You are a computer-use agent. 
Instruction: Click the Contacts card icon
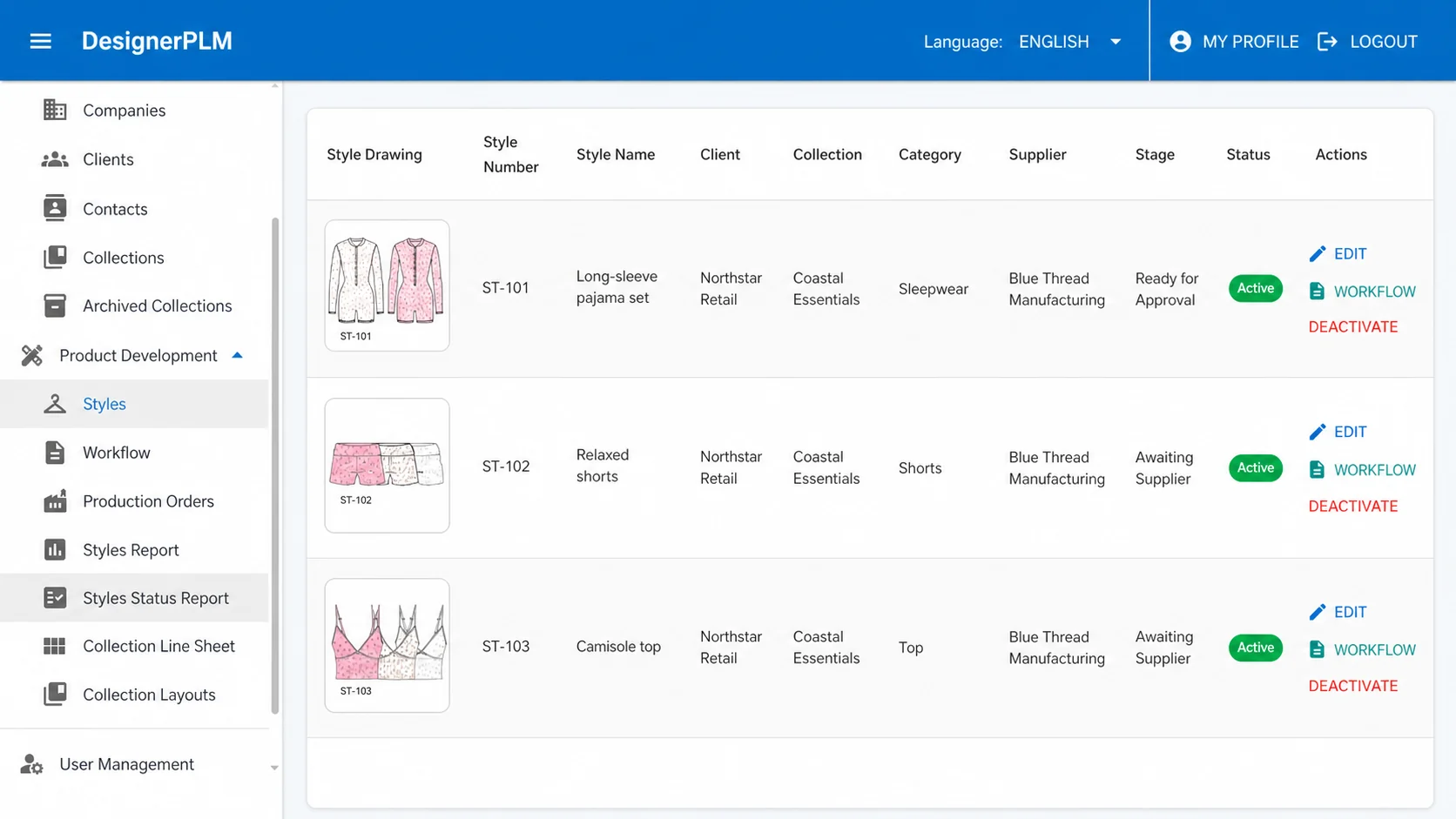point(55,208)
